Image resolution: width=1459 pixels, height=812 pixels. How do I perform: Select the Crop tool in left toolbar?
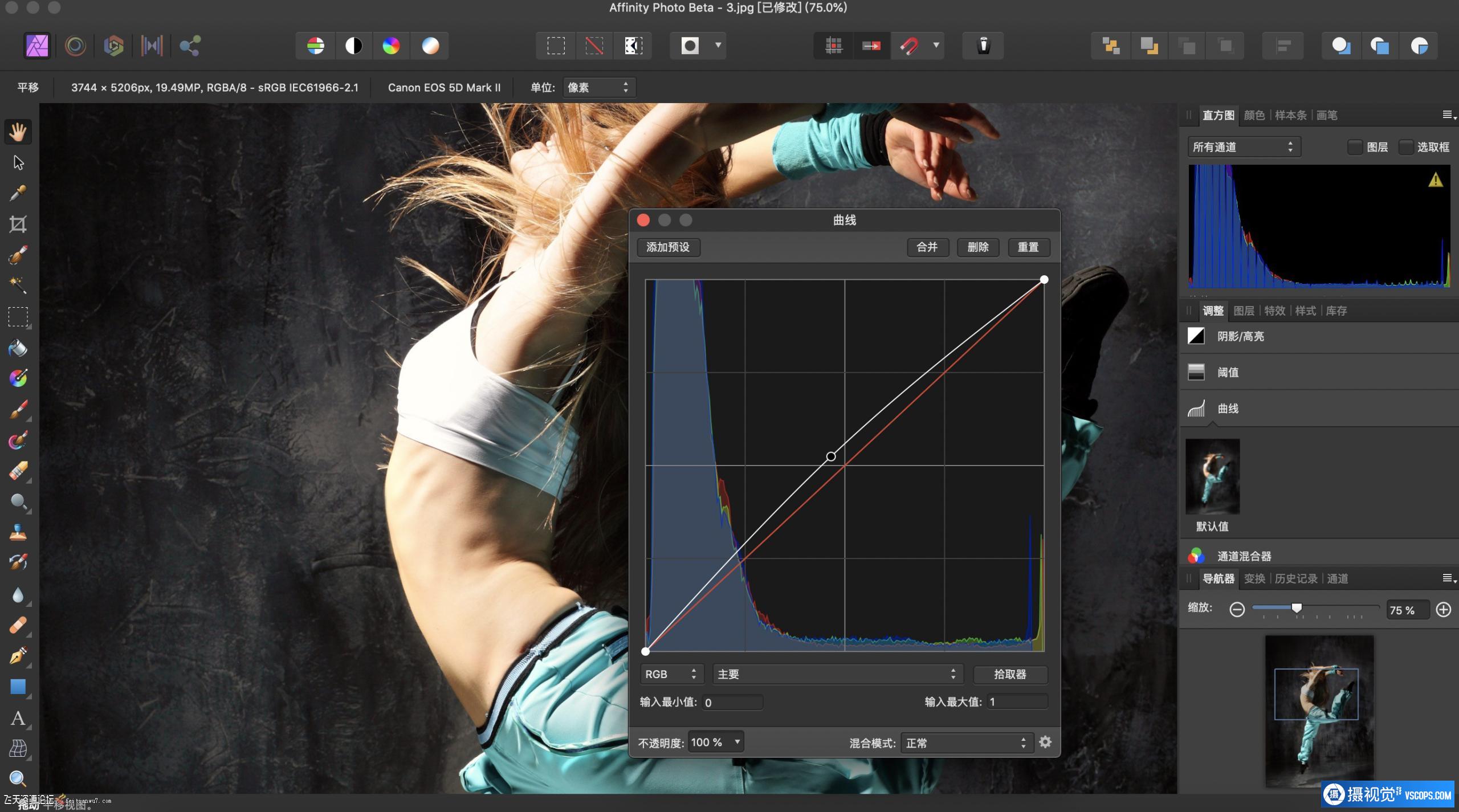(18, 224)
